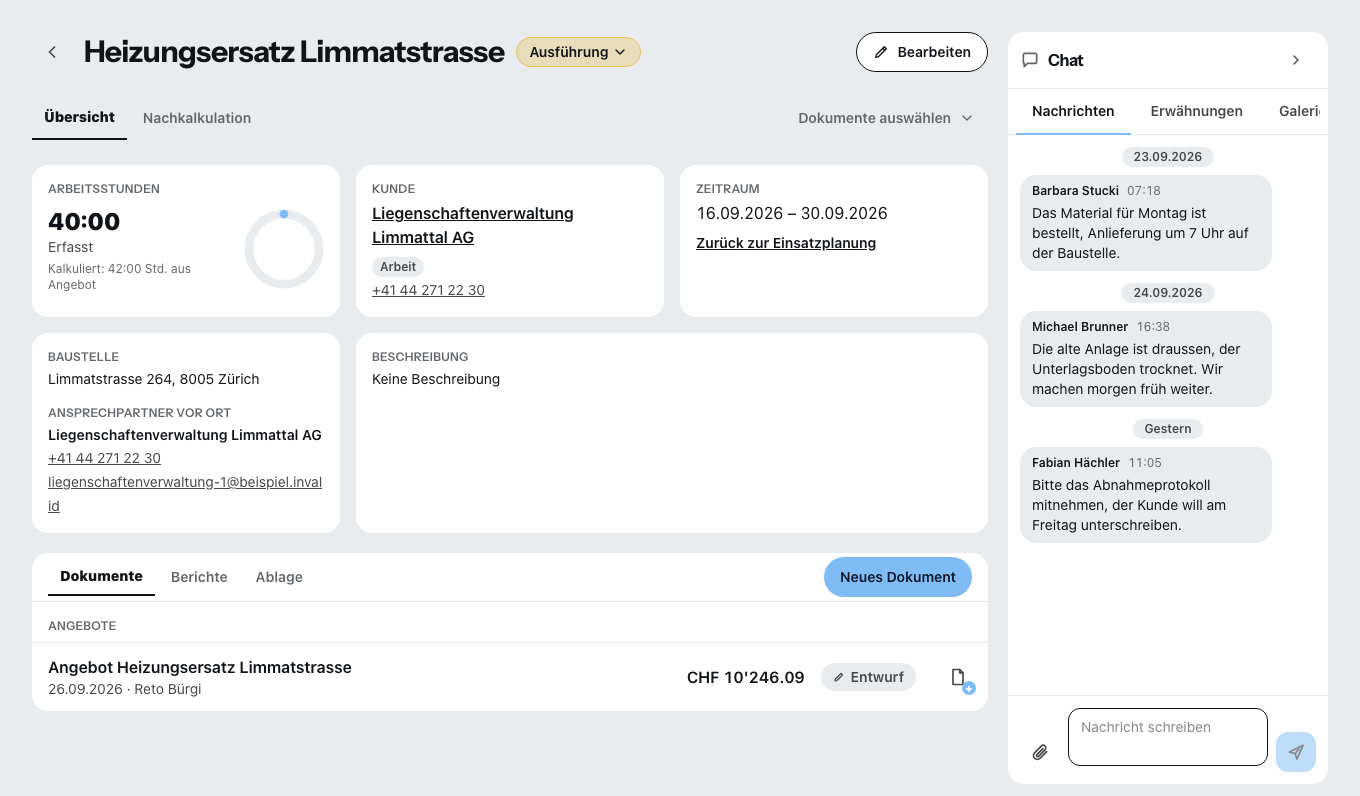This screenshot has height=796, width=1360.
Task: Click phone number in the Kunde card
Action: pyautogui.click(x=428, y=290)
